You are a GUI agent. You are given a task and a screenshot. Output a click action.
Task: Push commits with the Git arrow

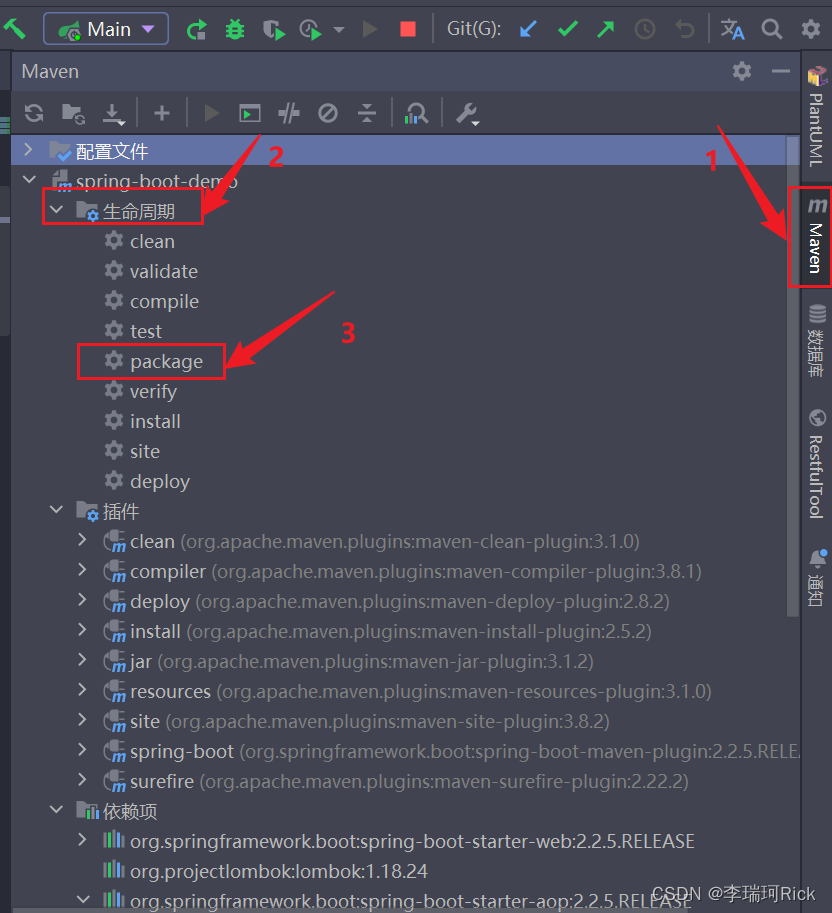(606, 29)
